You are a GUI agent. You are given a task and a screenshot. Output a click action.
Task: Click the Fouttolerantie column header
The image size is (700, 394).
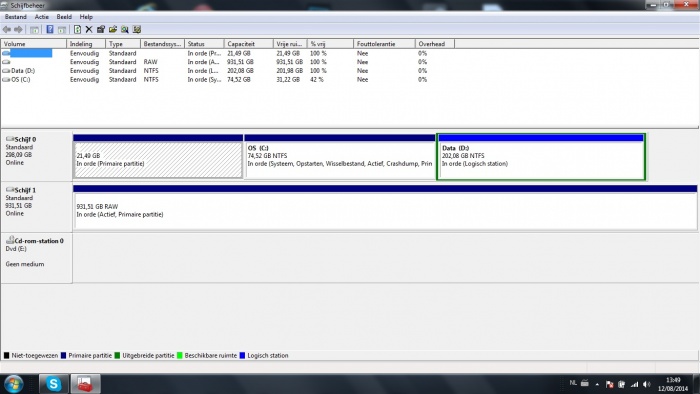click(x=384, y=44)
